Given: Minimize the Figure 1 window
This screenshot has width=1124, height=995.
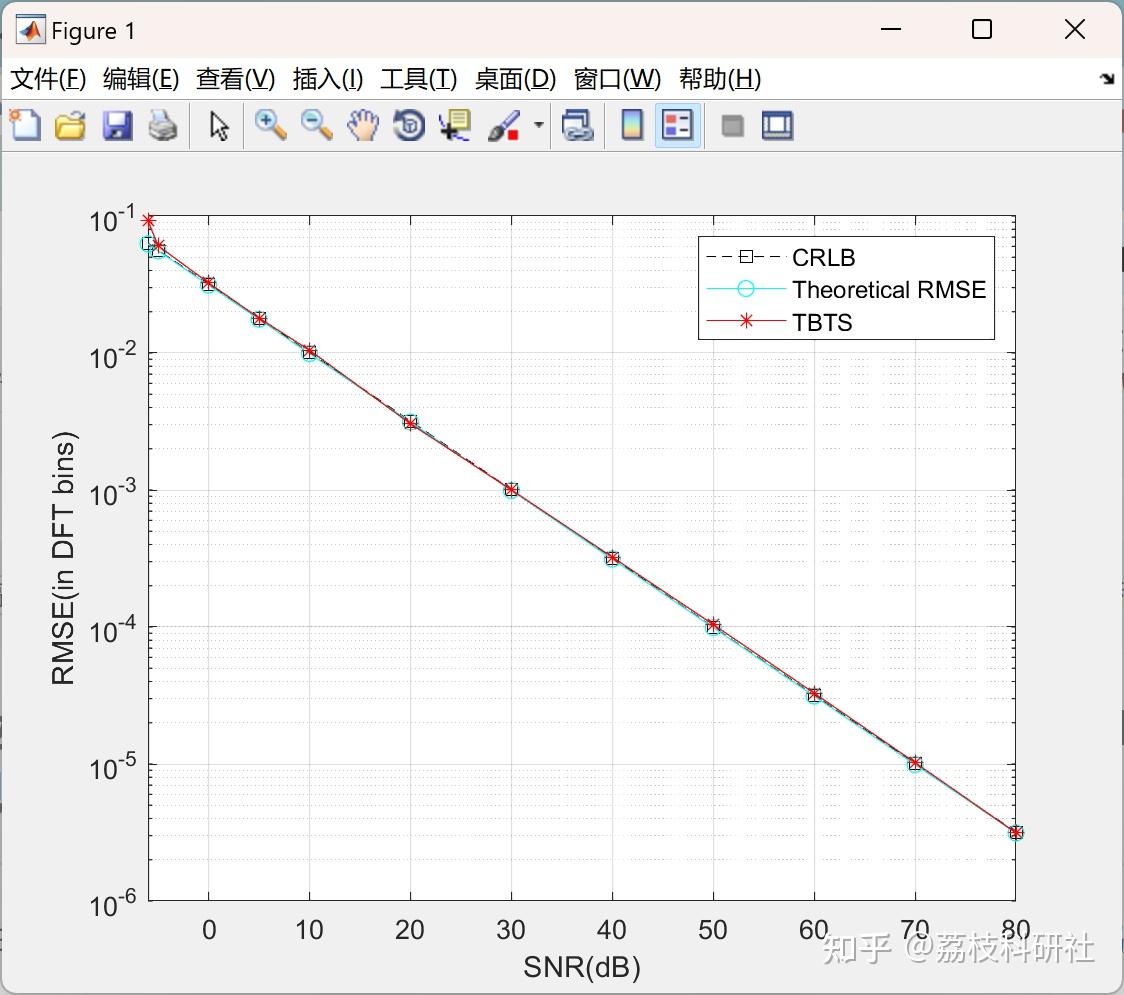Looking at the screenshot, I should coord(891,29).
